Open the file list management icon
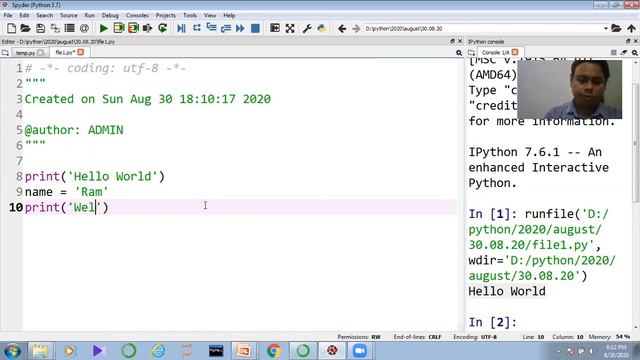Image resolution: width=640 pixels, height=360 pixels. click(70, 28)
